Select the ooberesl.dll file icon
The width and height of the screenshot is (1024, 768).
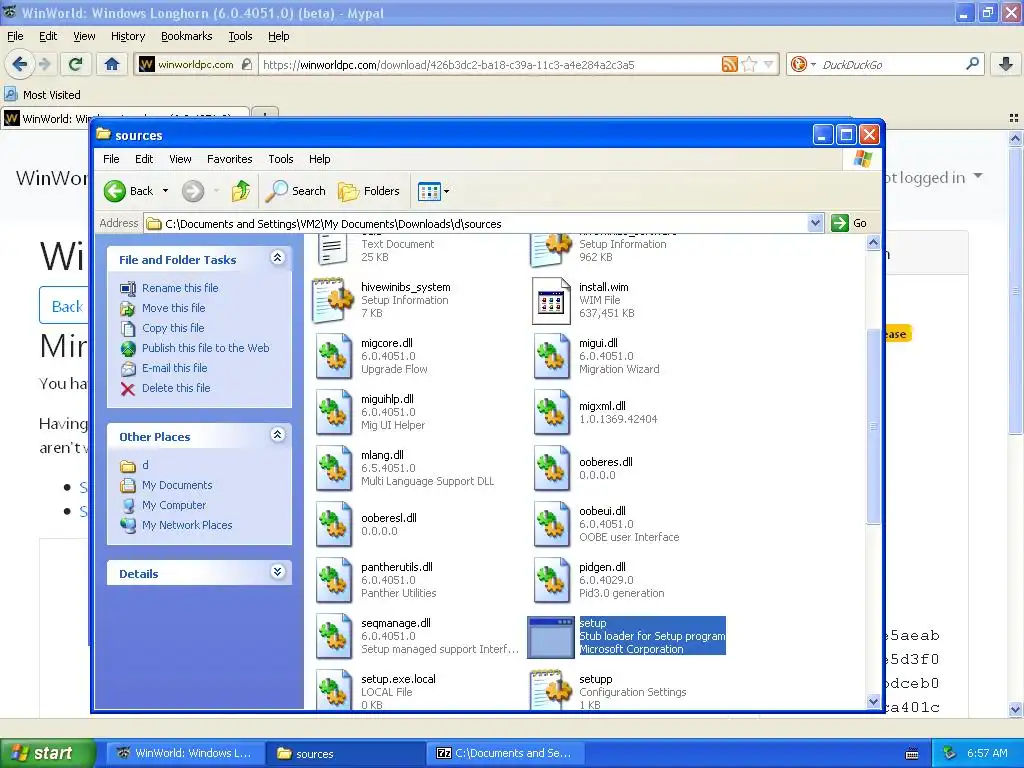[334, 524]
